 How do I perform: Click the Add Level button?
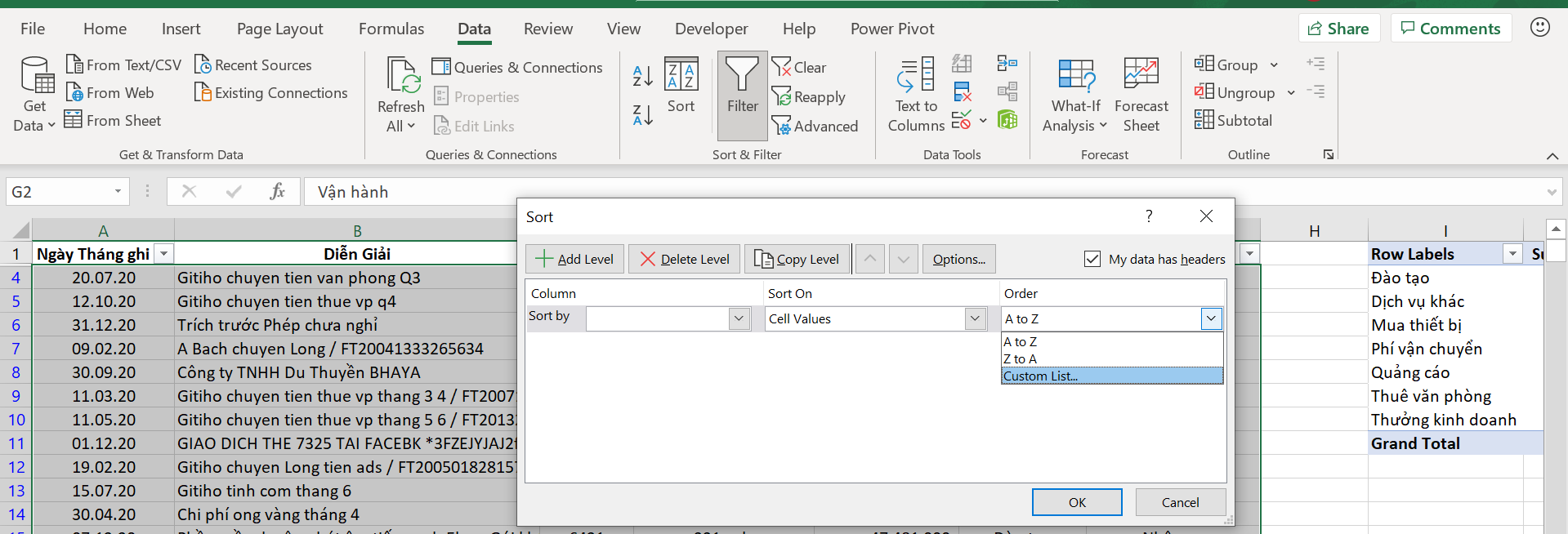[x=574, y=259]
